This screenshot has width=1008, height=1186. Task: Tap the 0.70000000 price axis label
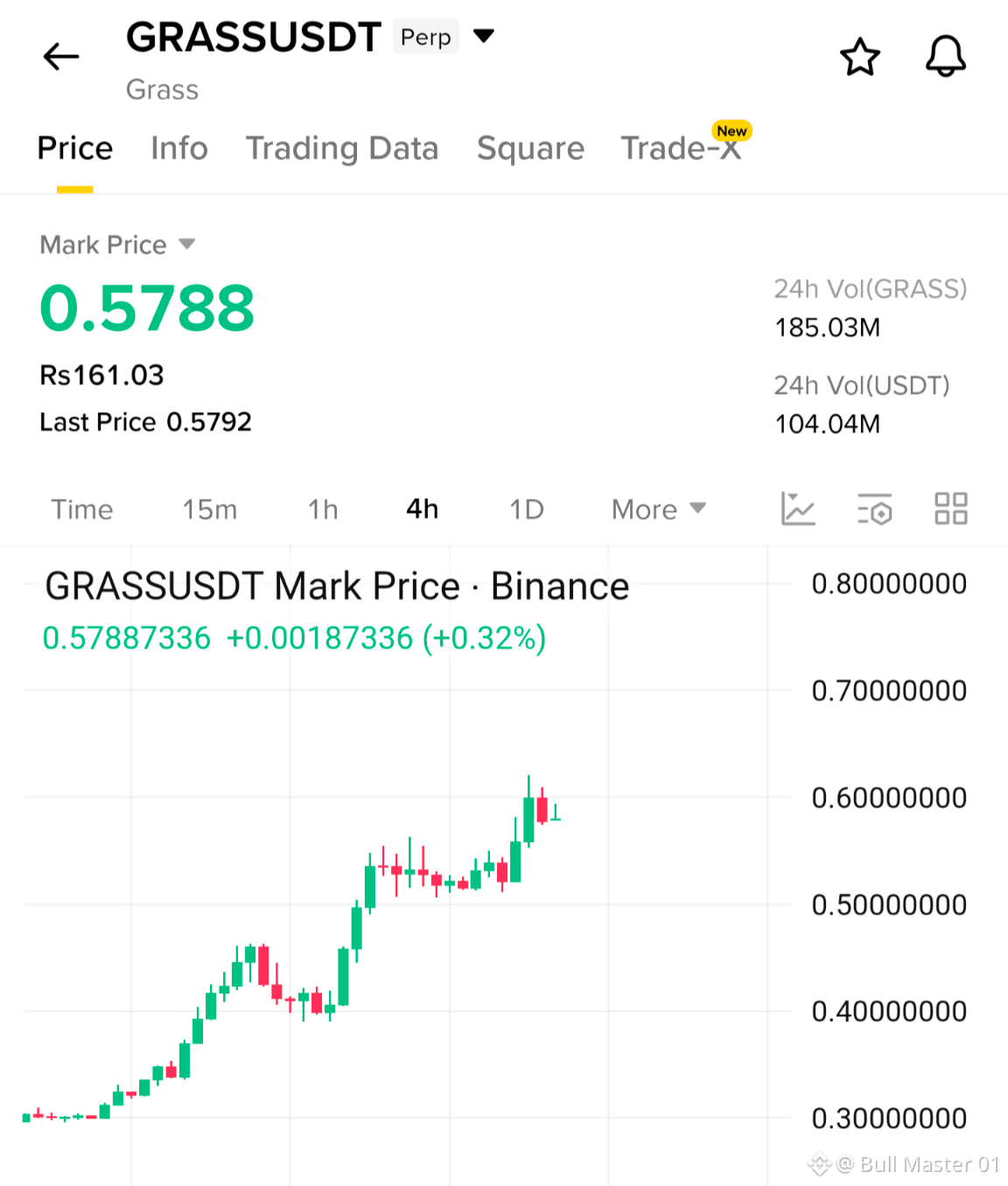tap(889, 691)
